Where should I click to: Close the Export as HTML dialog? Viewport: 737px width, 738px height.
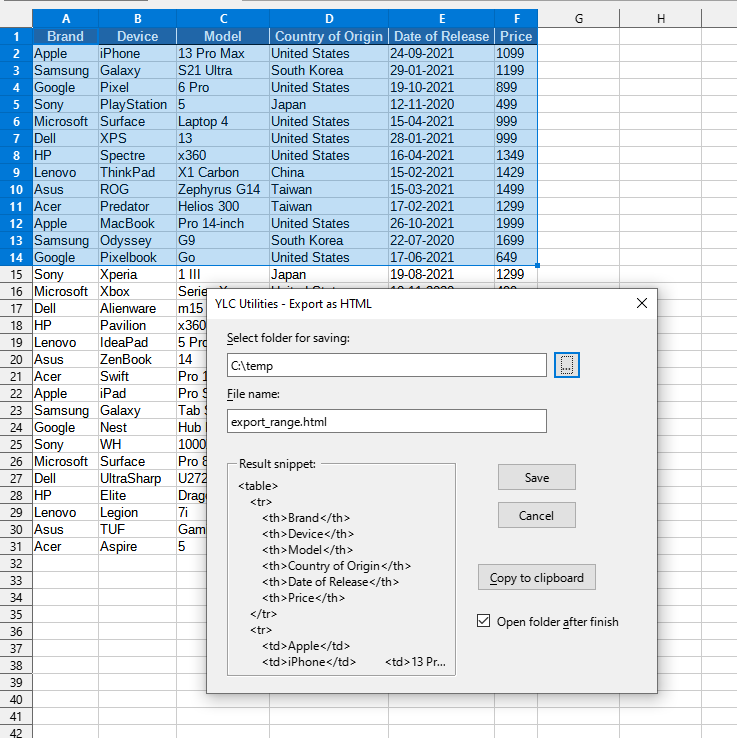tap(641, 304)
